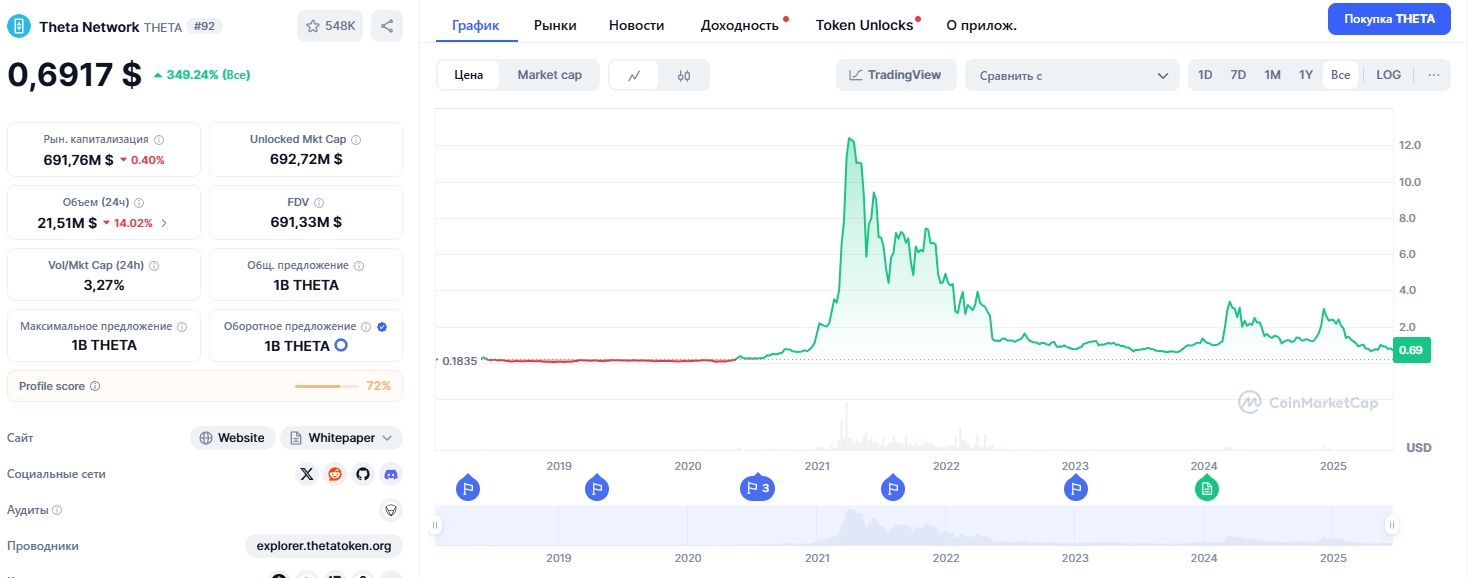Screen dimensions: 1468x578
Task: Open the event flag marker before 2019
Action: (467, 488)
